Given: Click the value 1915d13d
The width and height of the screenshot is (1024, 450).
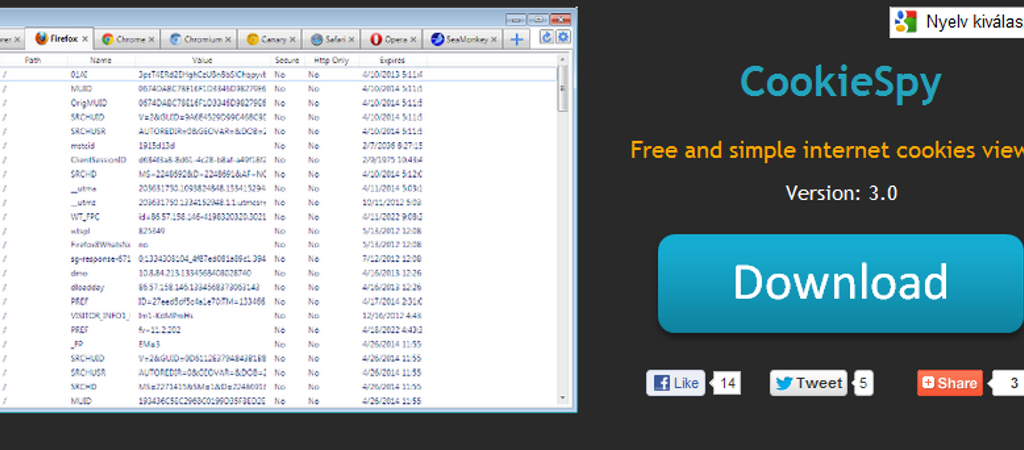Looking at the screenshot, I should tap(157, 146).
